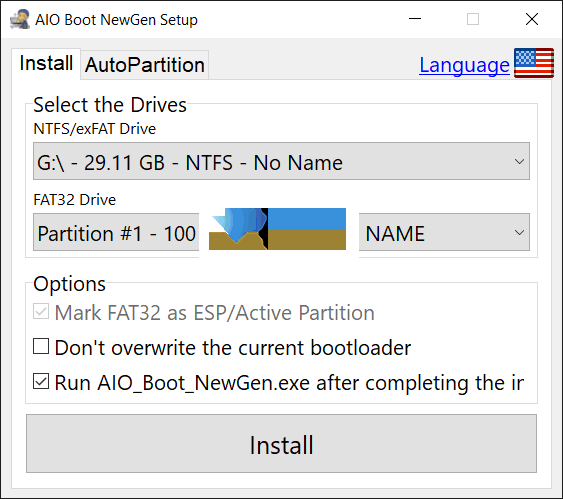Minimize the AIO Boot NewGen Setup window

[415, 19]
